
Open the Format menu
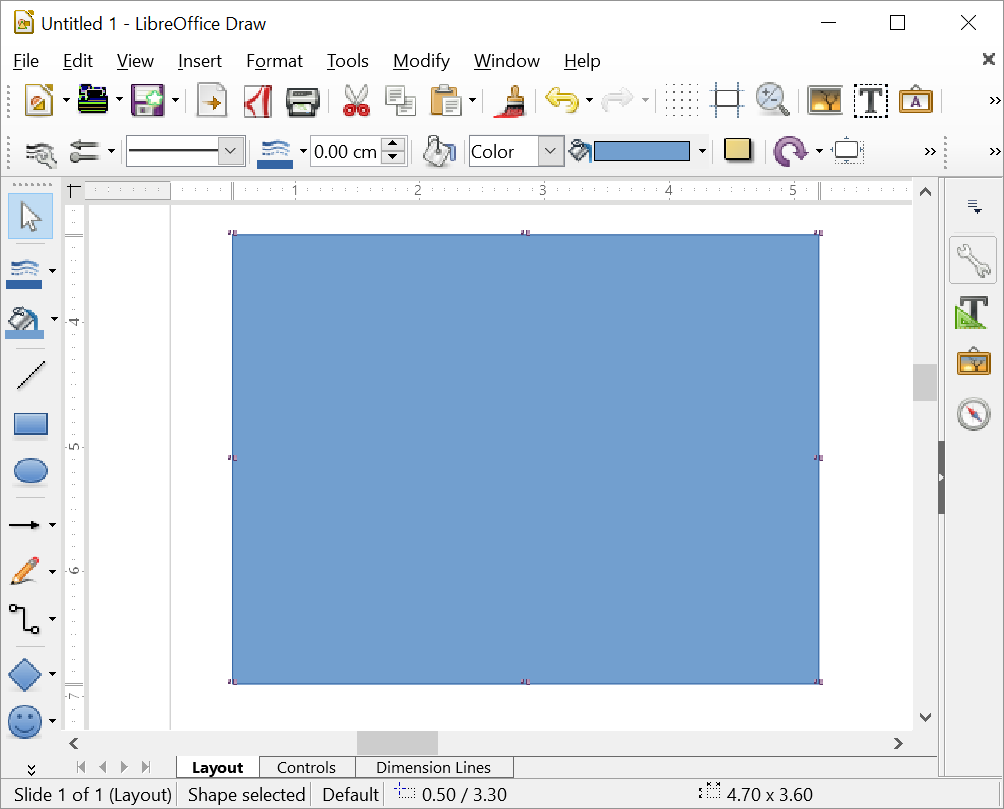(274, 61)
